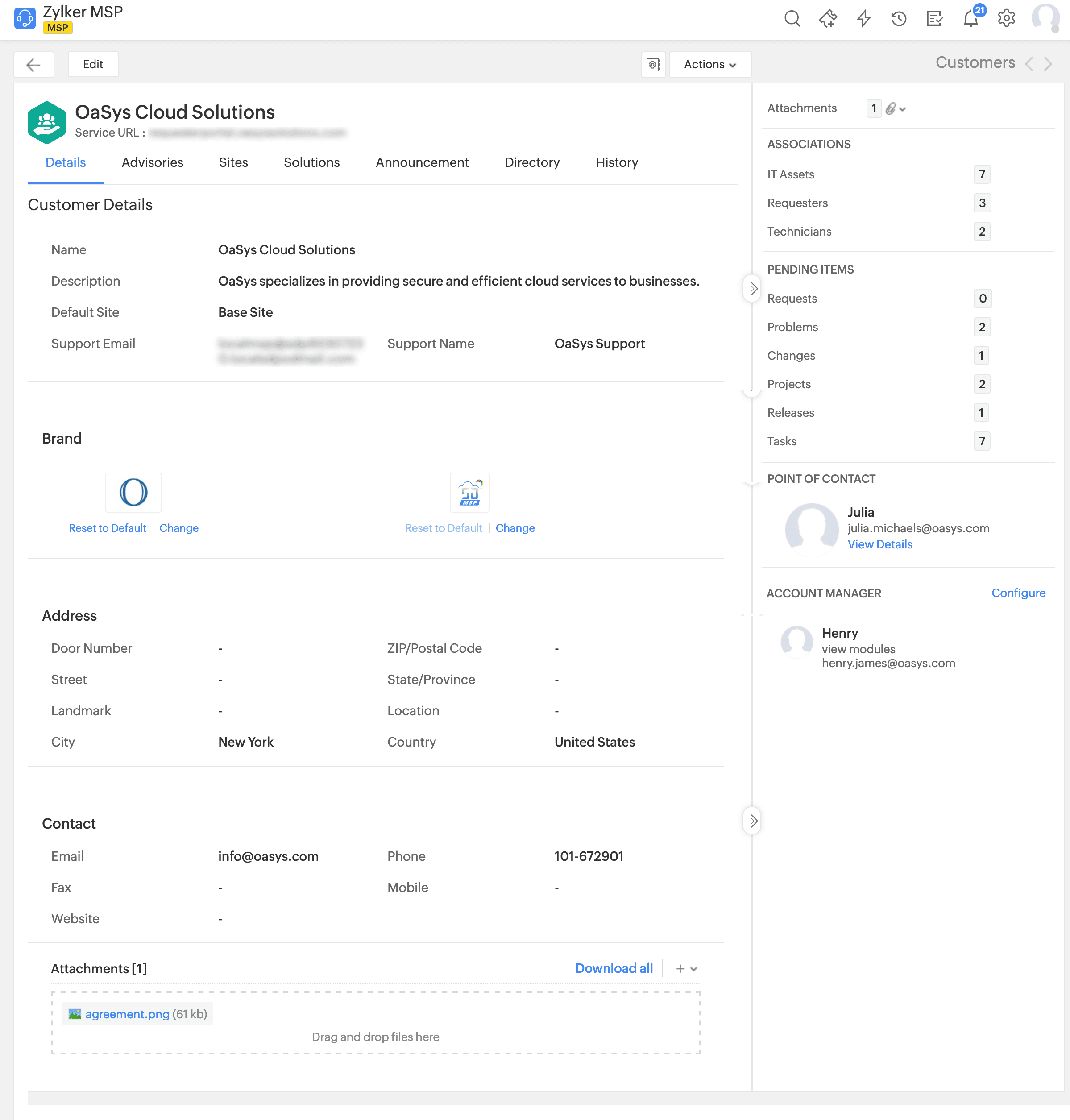Image resolution: width=1070 pixels, height=1120 pixels.
Task: Open the notes checklist icon in header
Action: (934, 19)
